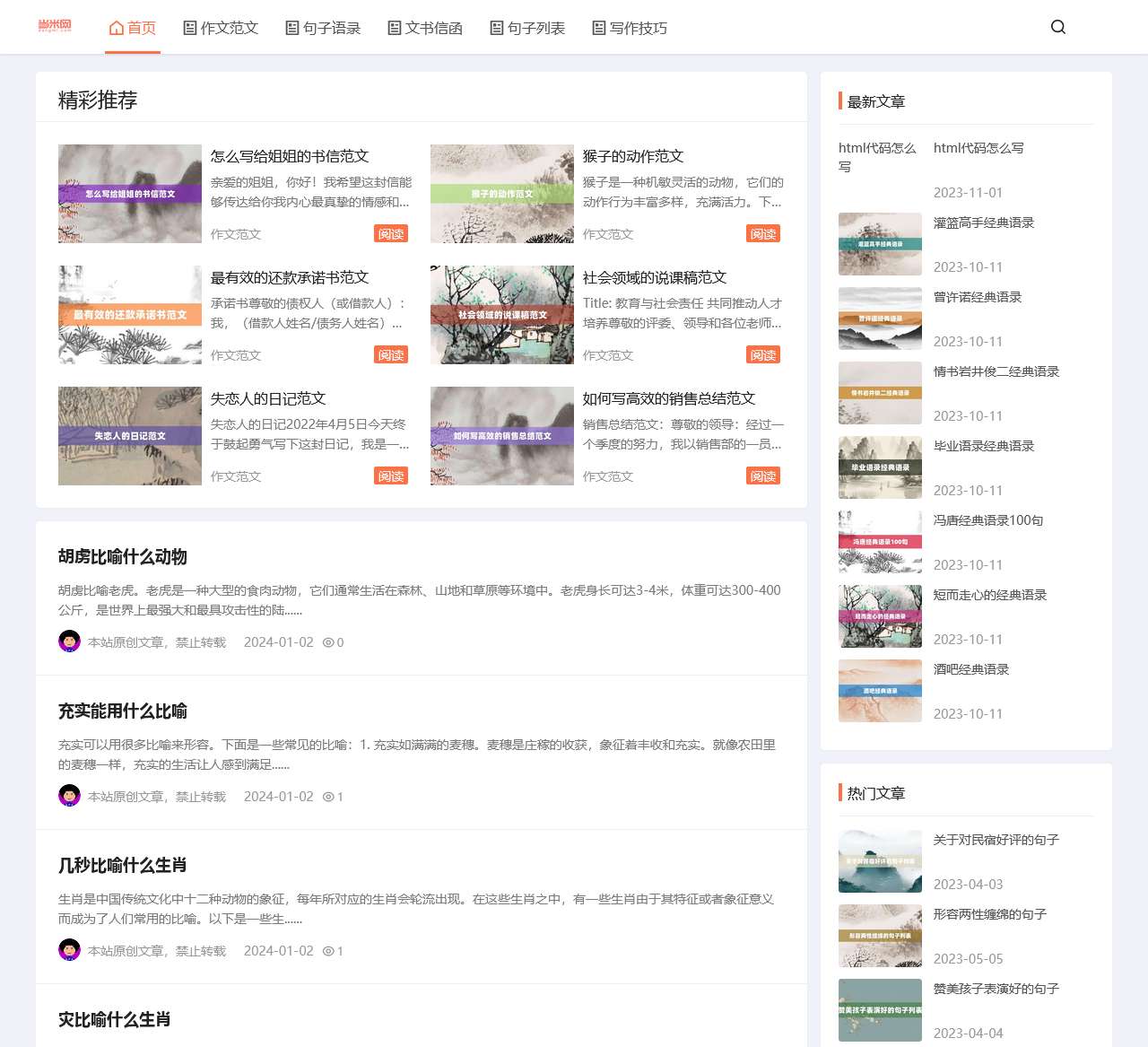Open sidebar article 情书岩井俊二经典语录
The image size is (1148, 1047).
pyautogui.click(x=996, y=371)
